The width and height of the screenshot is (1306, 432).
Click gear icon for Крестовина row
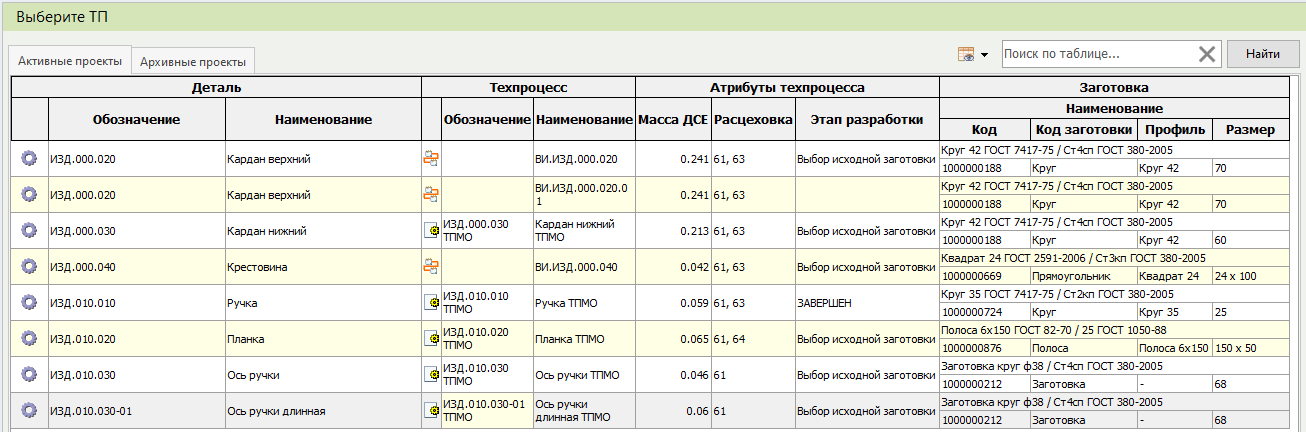point(29,266)
